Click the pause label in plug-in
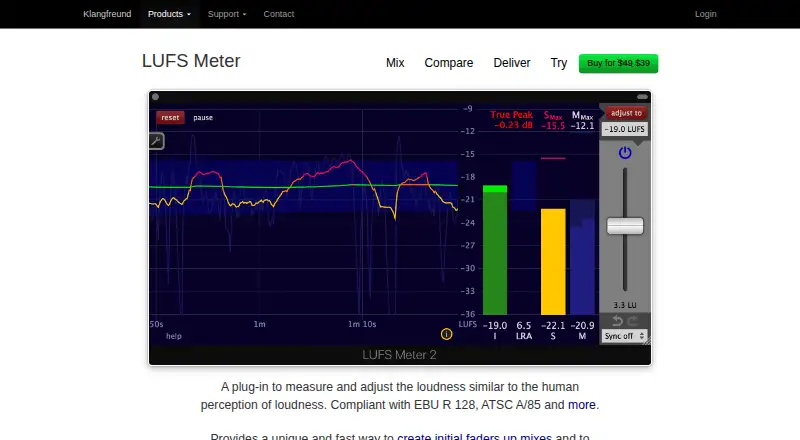 (203, 117)
